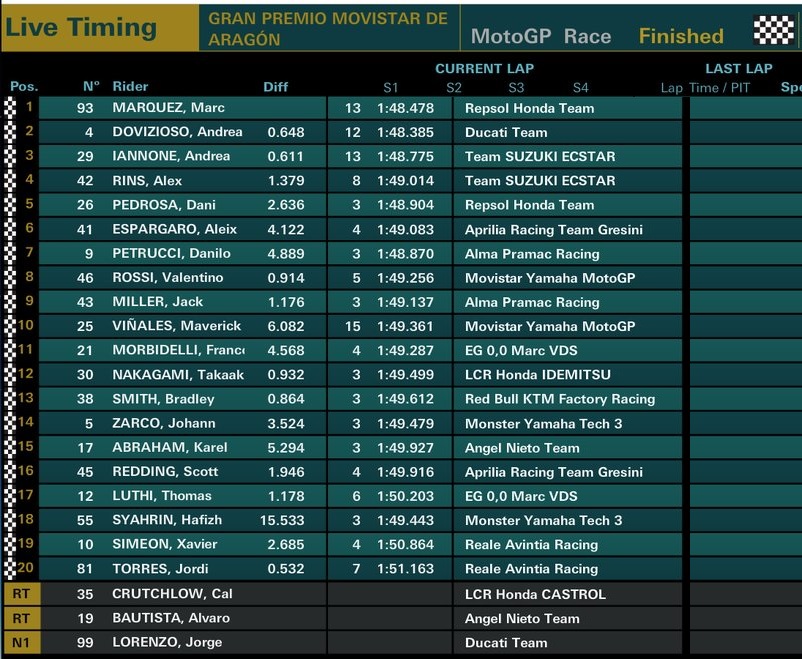The image size is (802, 659).
Task: Open rider MARQUEZ, Marc
Action: pyautogui.click(x=168, y=108)
